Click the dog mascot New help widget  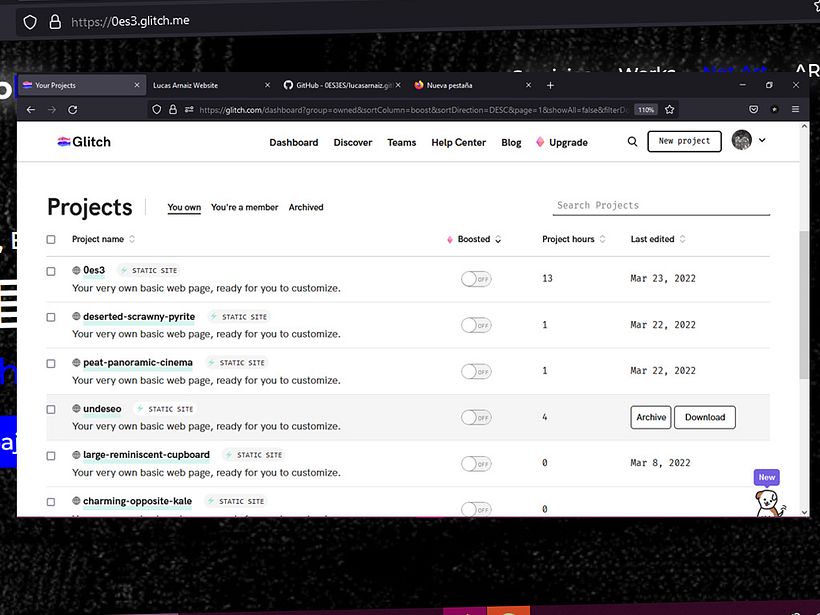point(769,494)
